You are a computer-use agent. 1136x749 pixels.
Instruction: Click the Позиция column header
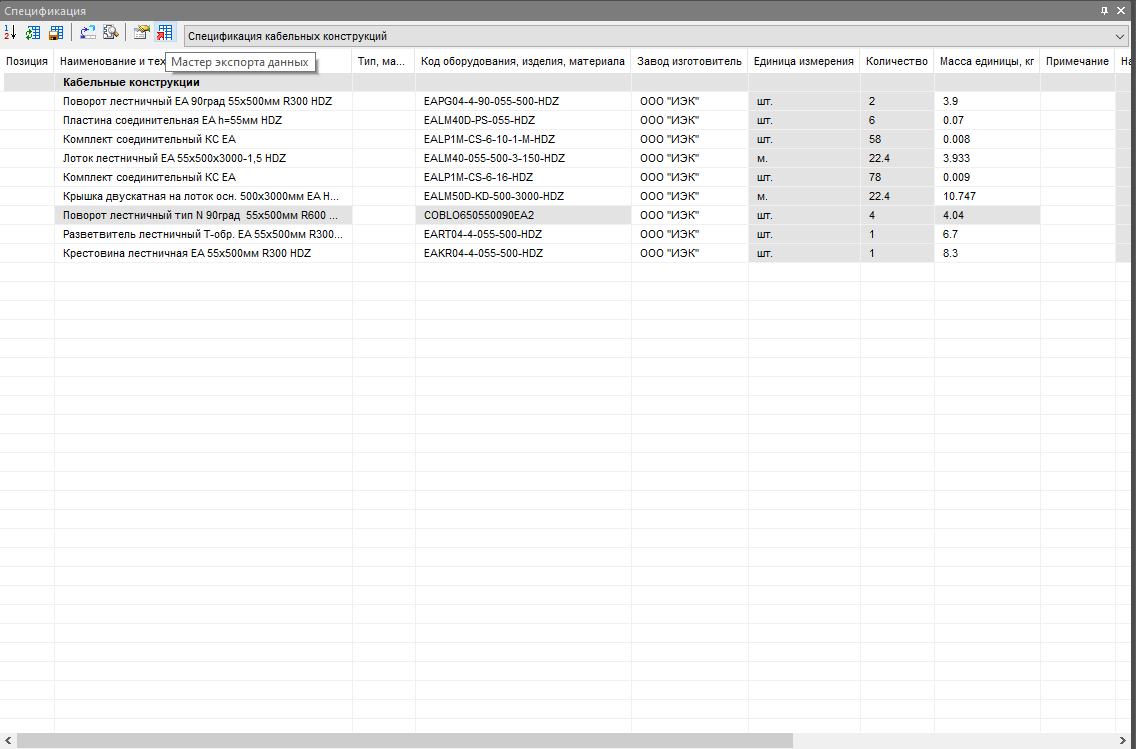(x=27, y=62)
